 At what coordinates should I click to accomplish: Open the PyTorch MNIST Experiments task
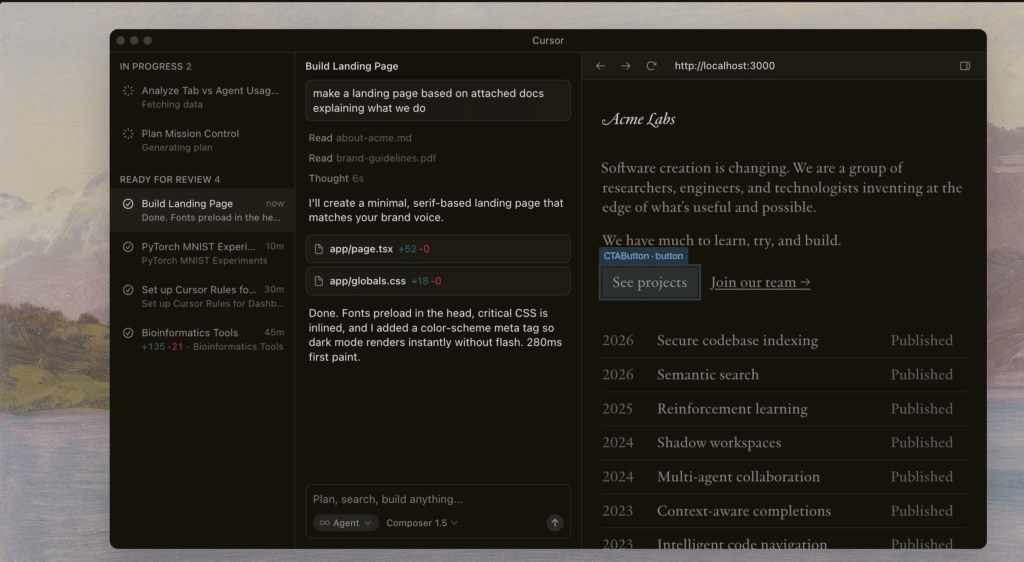(202, 253)
